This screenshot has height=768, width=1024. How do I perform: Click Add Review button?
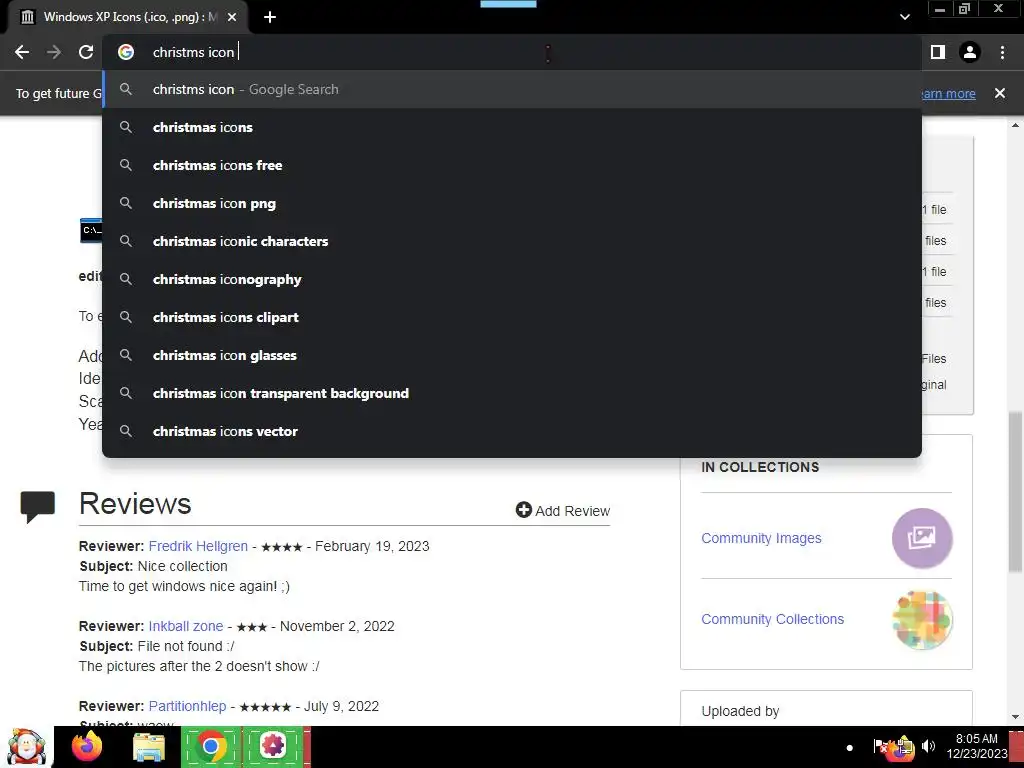click(562, 510)
